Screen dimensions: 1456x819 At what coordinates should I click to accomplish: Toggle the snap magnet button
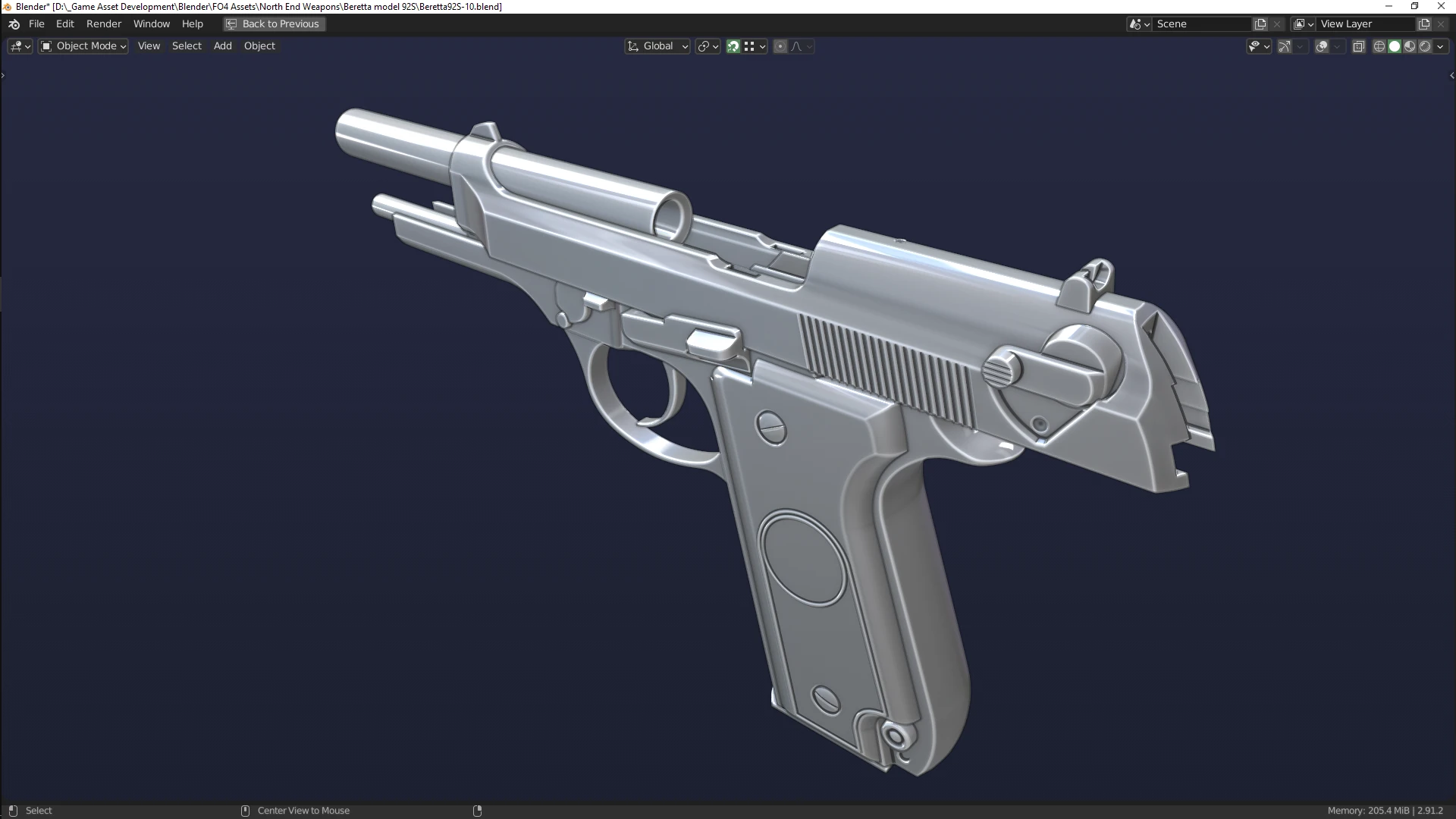click(x=733, y=46)
